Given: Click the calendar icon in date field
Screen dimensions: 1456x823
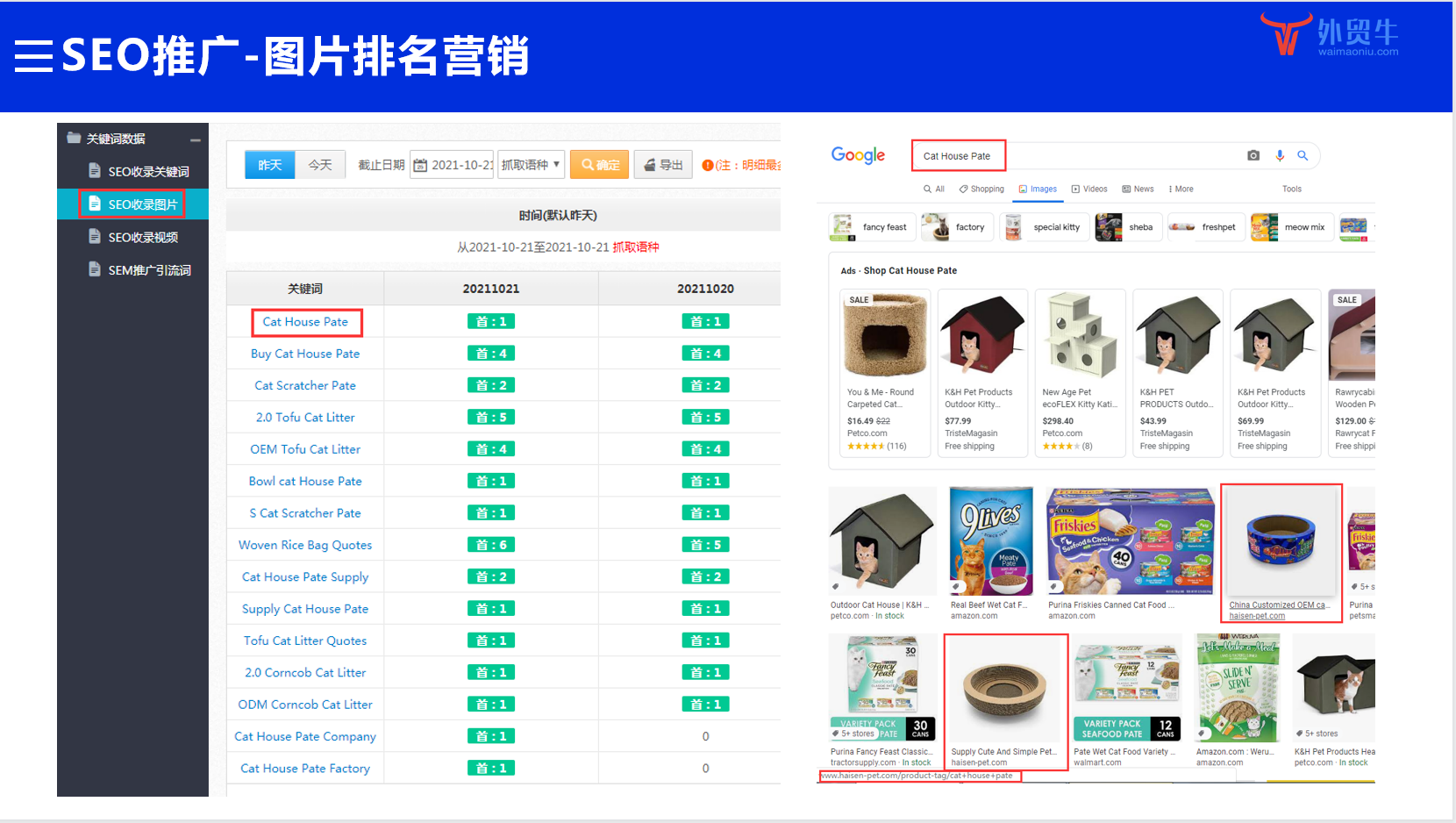Looking at the screenshot, I should (420, 165).
